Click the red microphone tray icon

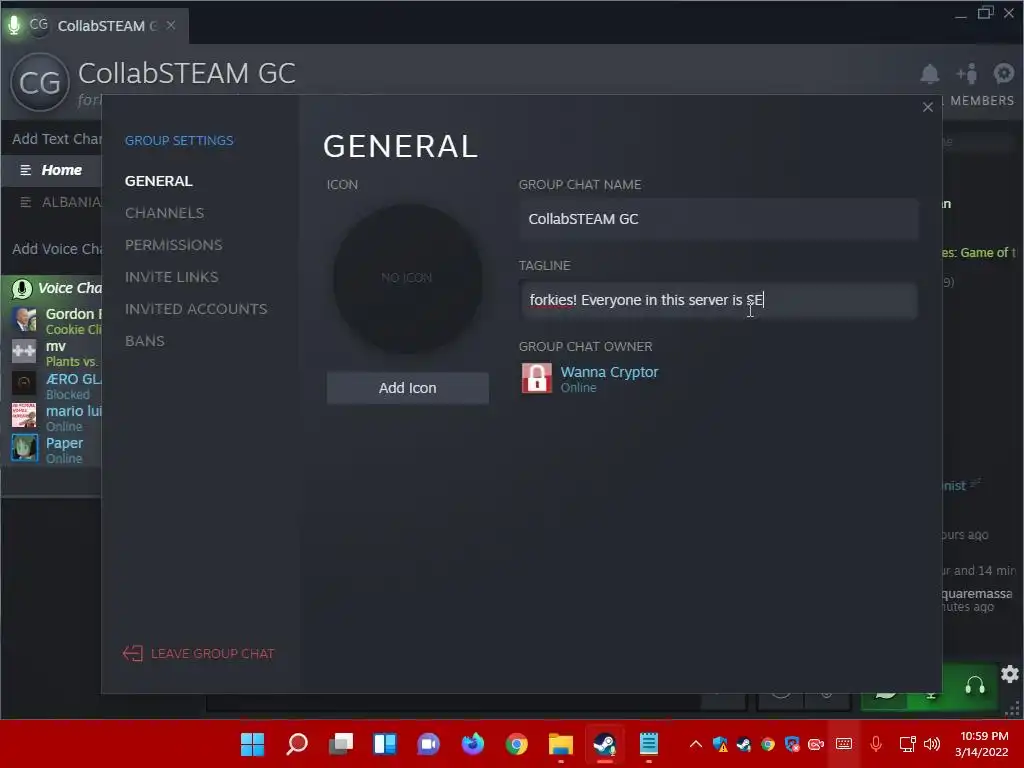coord(876,744)
